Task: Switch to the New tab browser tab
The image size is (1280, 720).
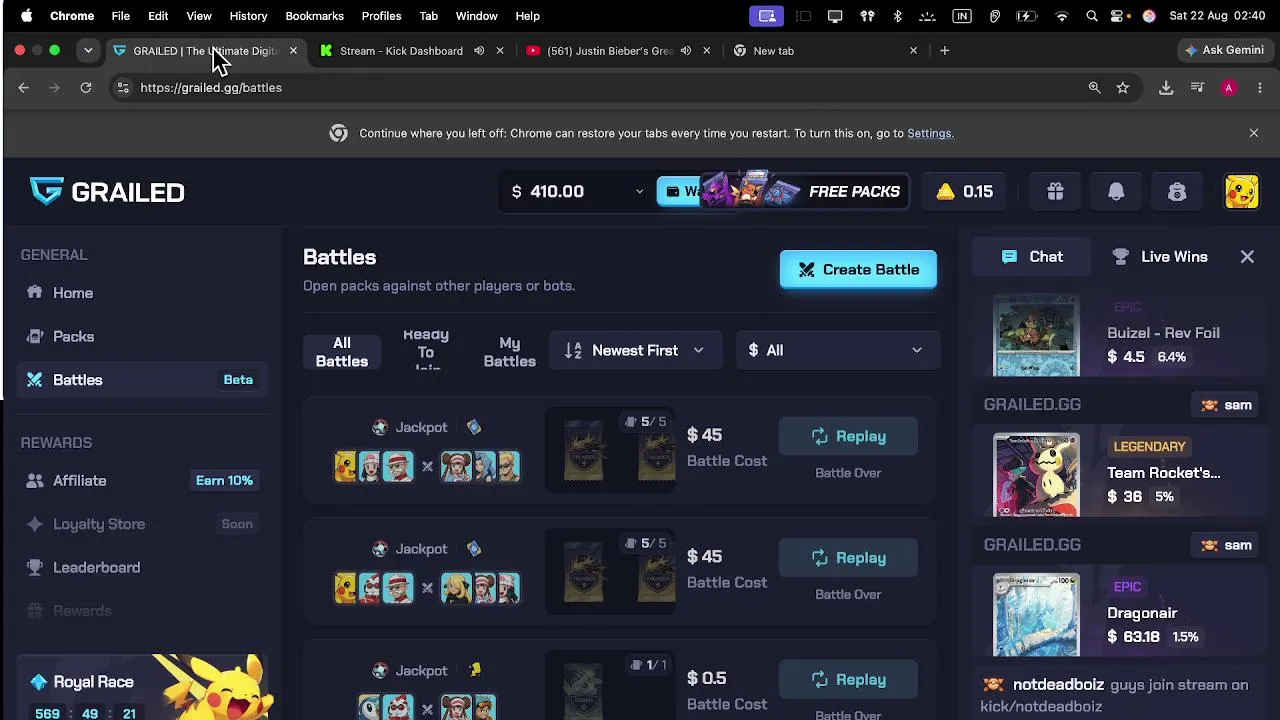Action: 773,51
